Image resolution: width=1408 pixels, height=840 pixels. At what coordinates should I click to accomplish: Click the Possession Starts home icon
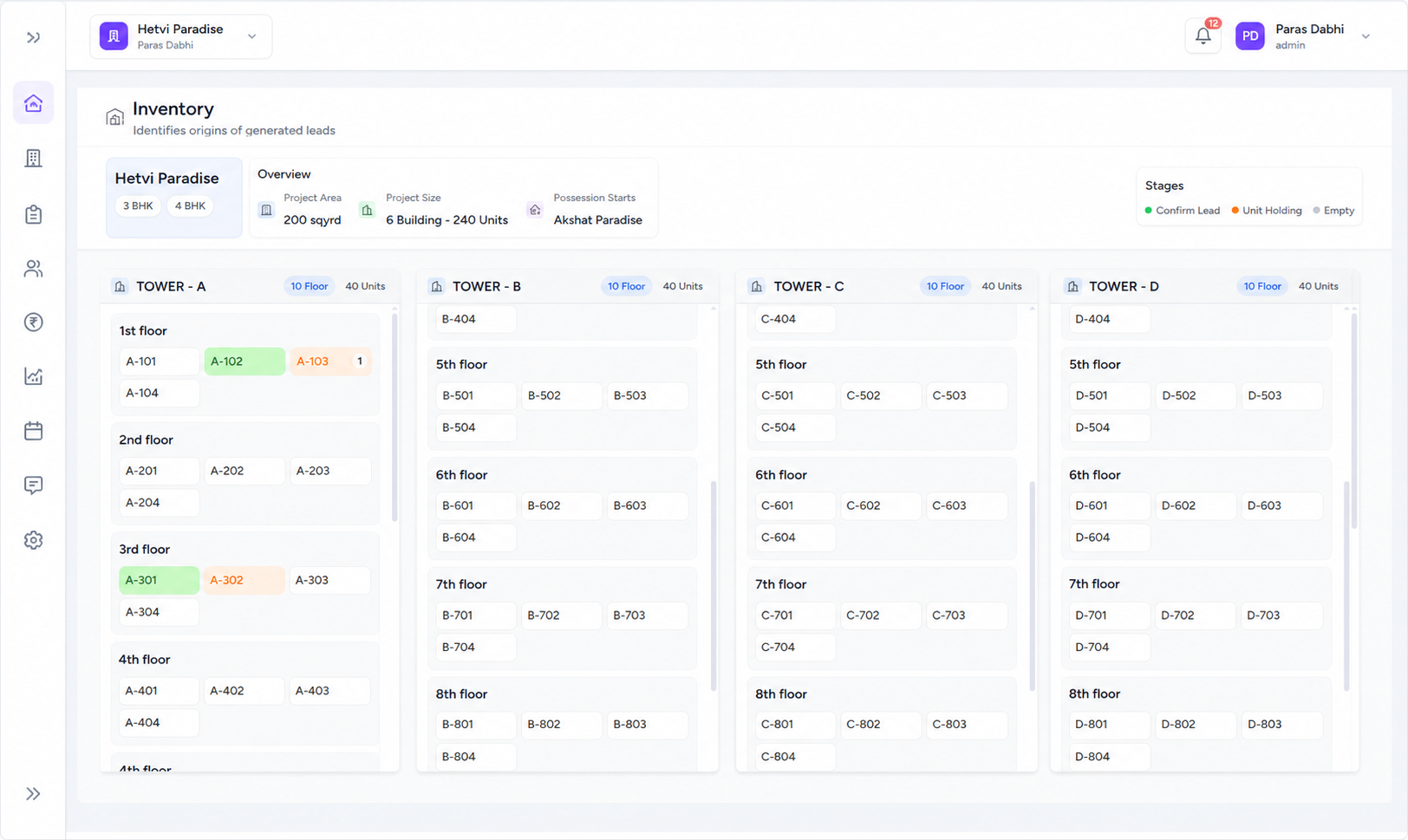point(535,210)
